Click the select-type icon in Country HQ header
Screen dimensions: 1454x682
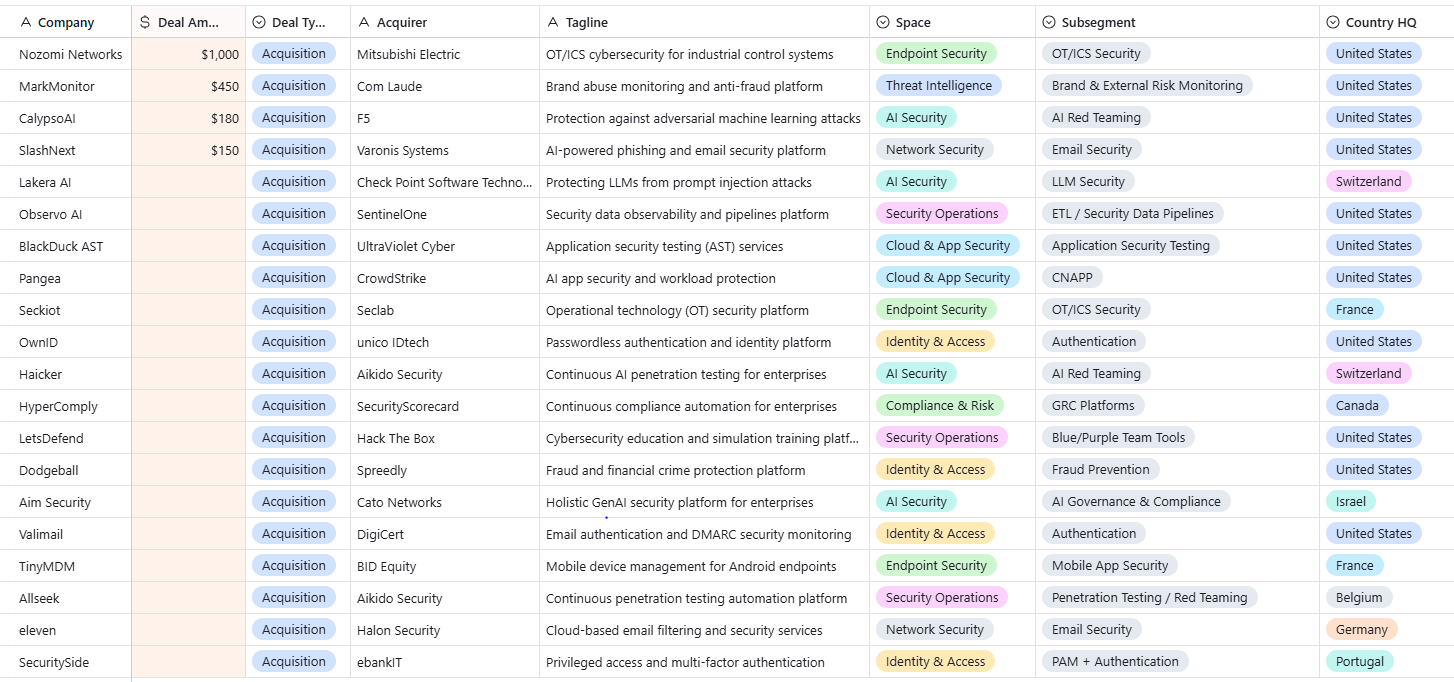(1333, 22)
